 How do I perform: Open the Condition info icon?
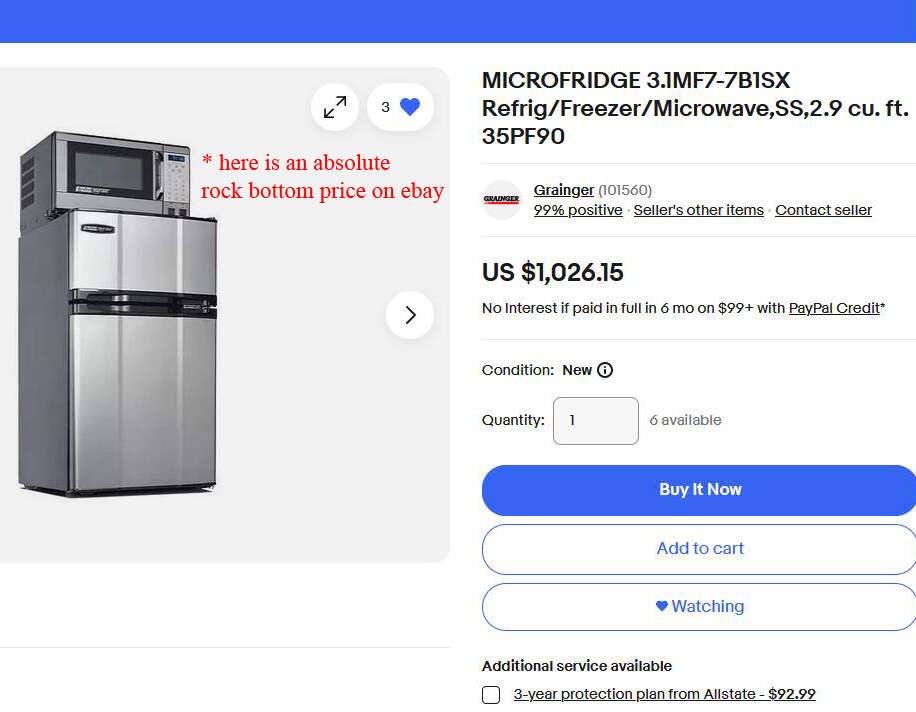pyautogui.click(x=605, y=370)
